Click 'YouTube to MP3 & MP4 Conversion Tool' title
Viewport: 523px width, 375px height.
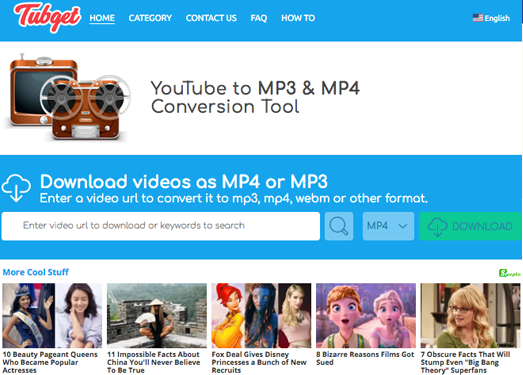click(255, 97)
